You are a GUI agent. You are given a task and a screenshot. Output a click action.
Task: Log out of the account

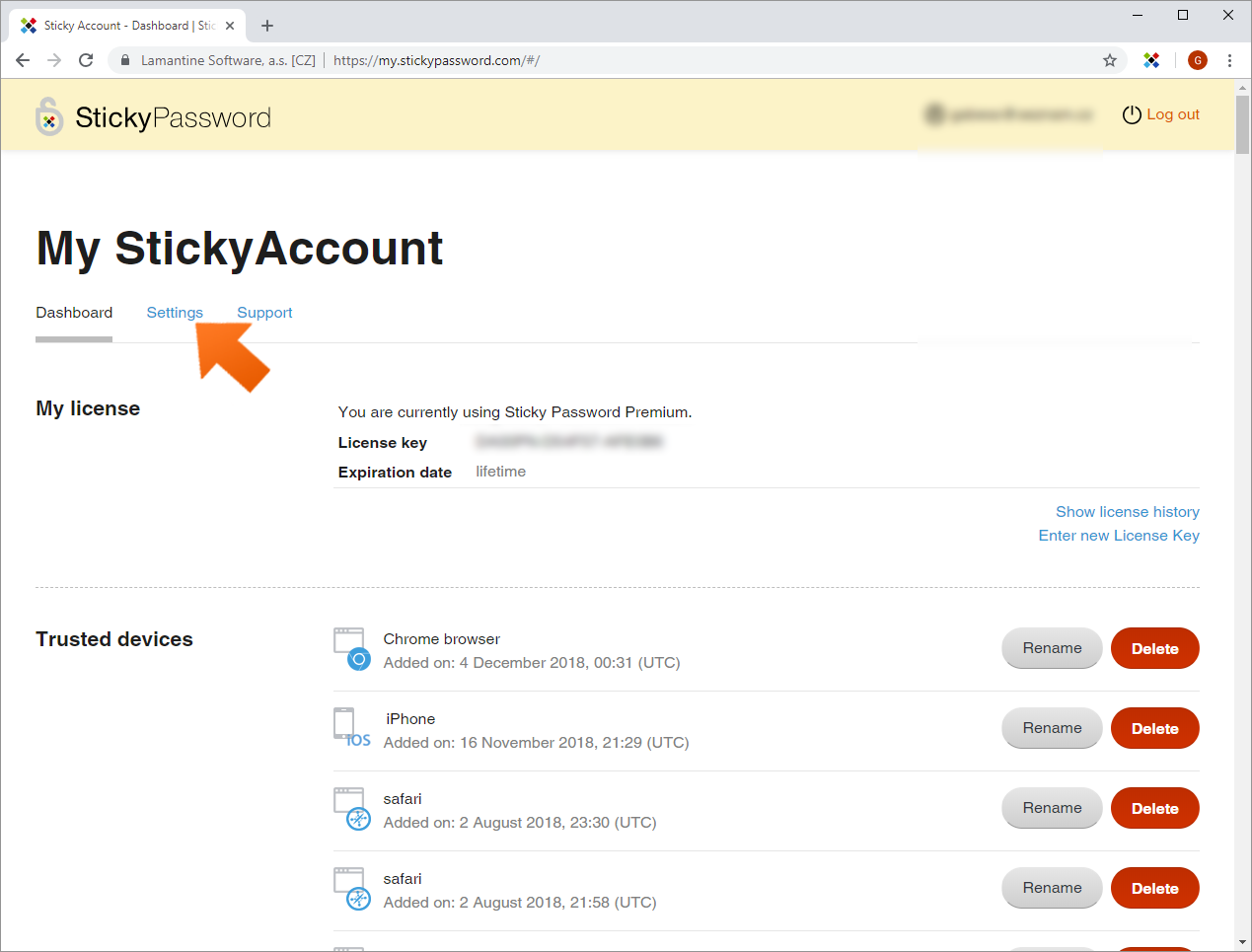coord(1172,114)
